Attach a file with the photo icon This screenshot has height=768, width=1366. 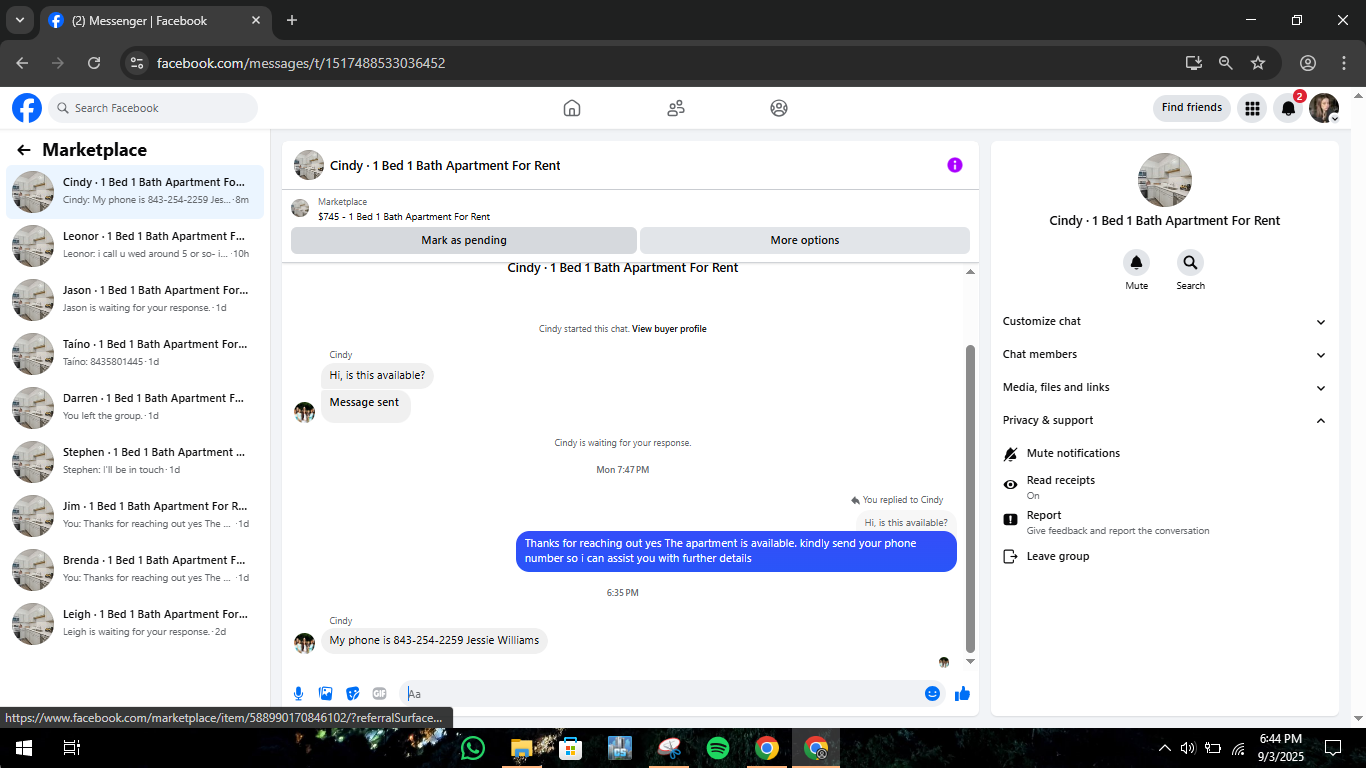325,693
